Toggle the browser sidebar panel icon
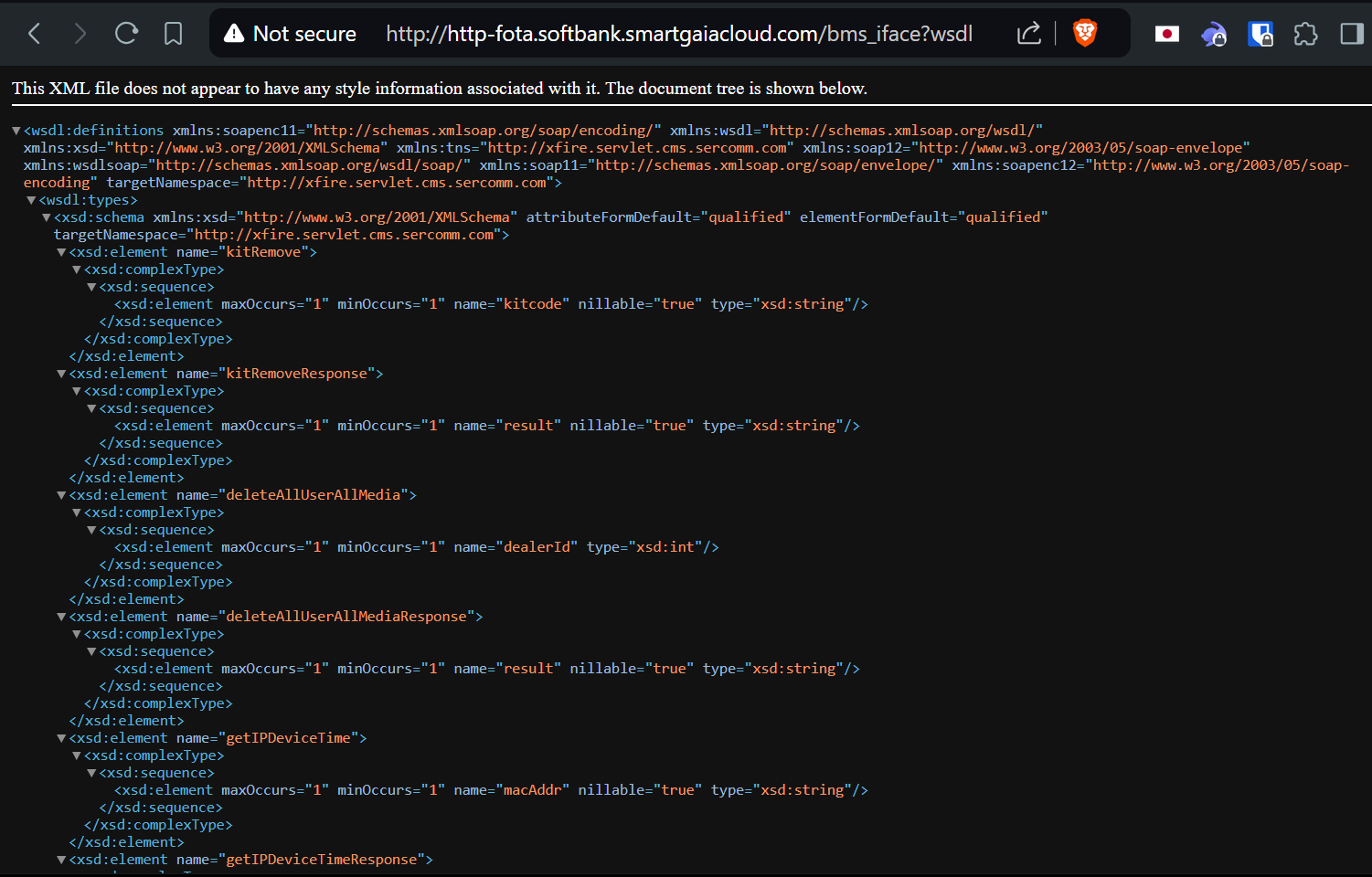The image size is (1372, 877). click(1352, 34)
